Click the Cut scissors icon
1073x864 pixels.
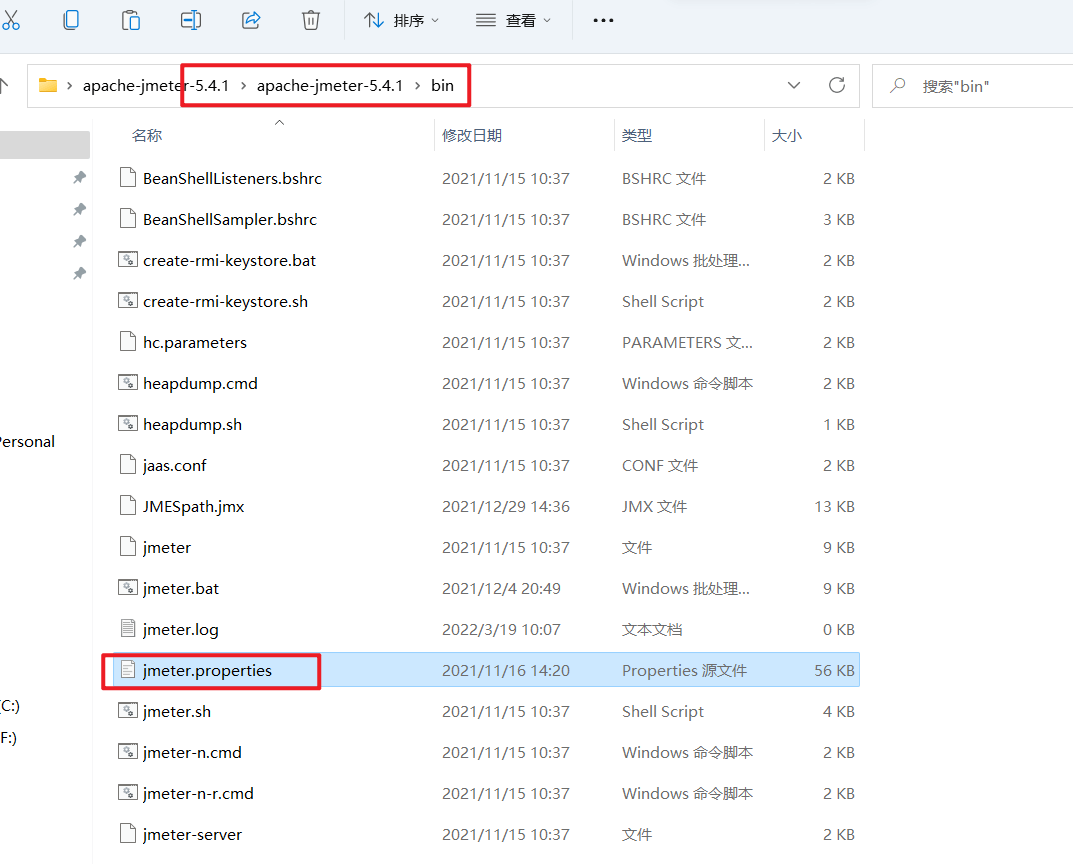coord(10,20)
